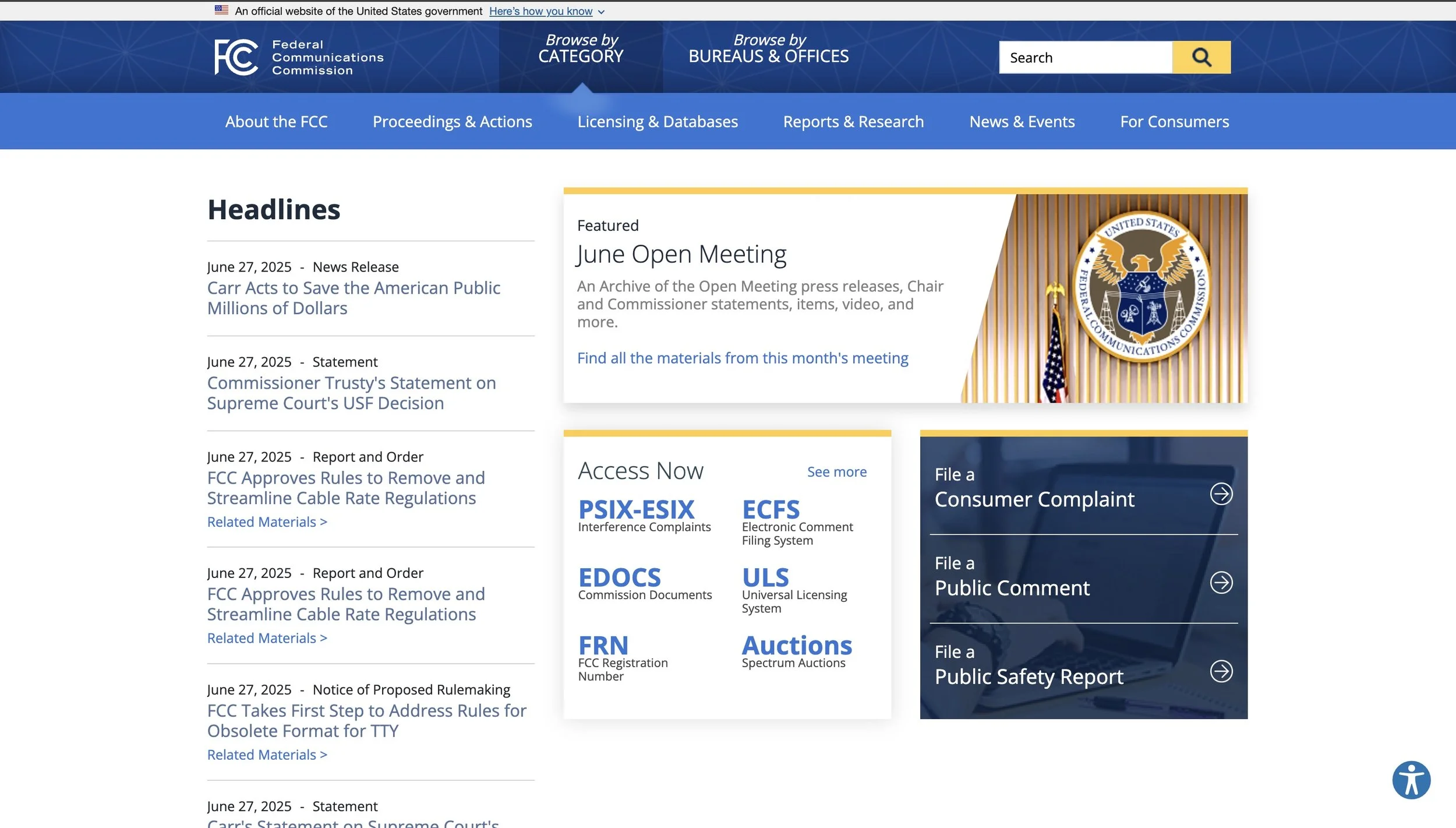This screenshot has height=828, width=1456.
Task: Open the PSIX-ESIX Interference Complaints link
Action: 636,510
